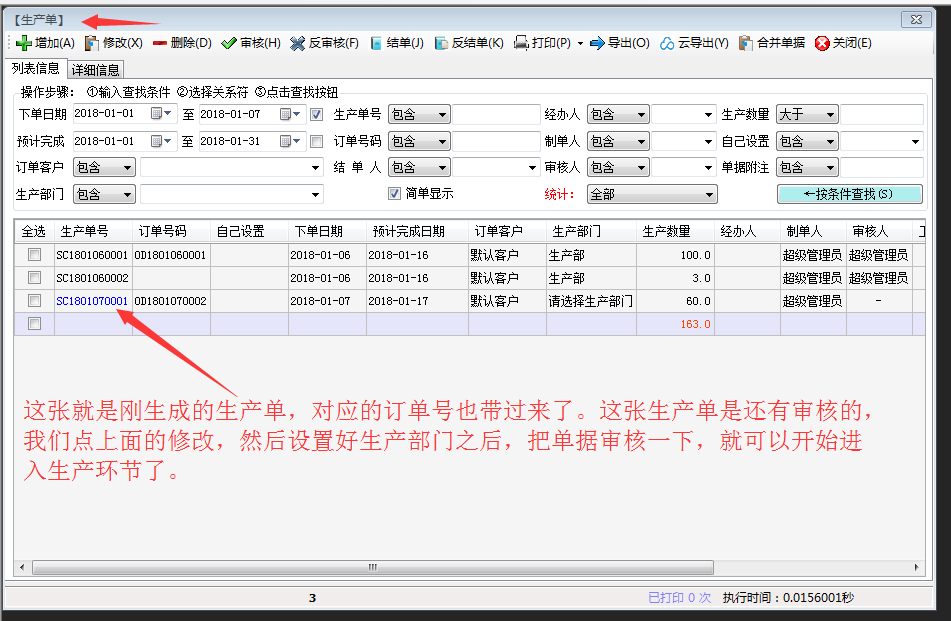Click the 云导出(Y) cloud export icon
Image resolution: width=951 pixels, height=621 pixels.
coord(667,43)
